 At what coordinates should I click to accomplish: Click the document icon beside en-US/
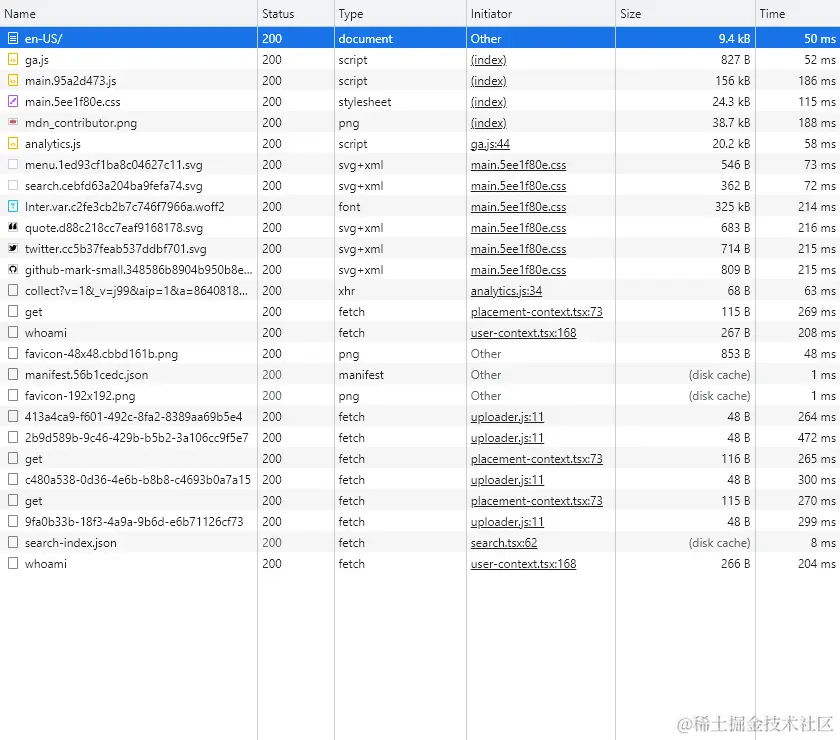point(13,38)
